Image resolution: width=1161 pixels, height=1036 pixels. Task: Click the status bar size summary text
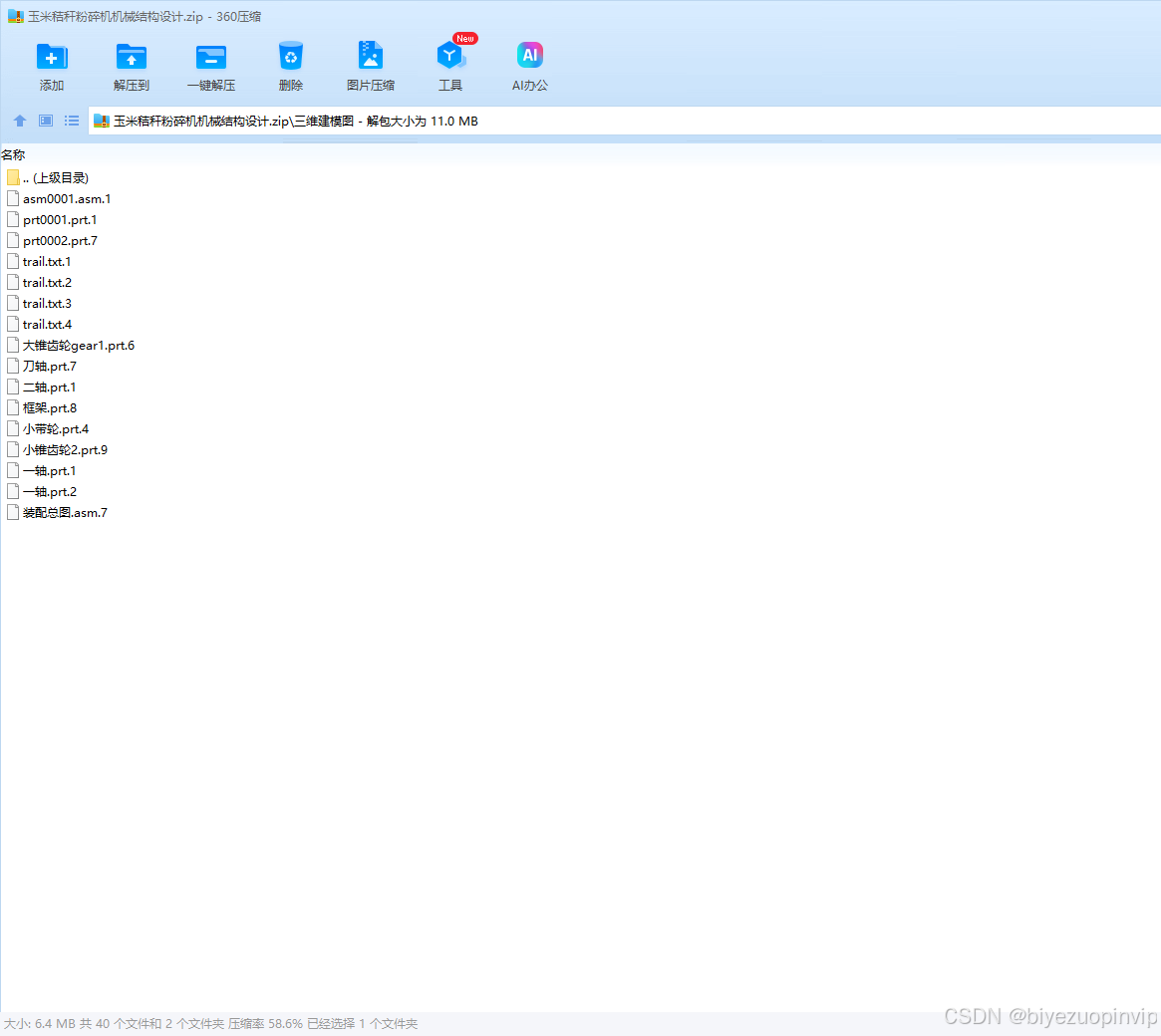211,1023
